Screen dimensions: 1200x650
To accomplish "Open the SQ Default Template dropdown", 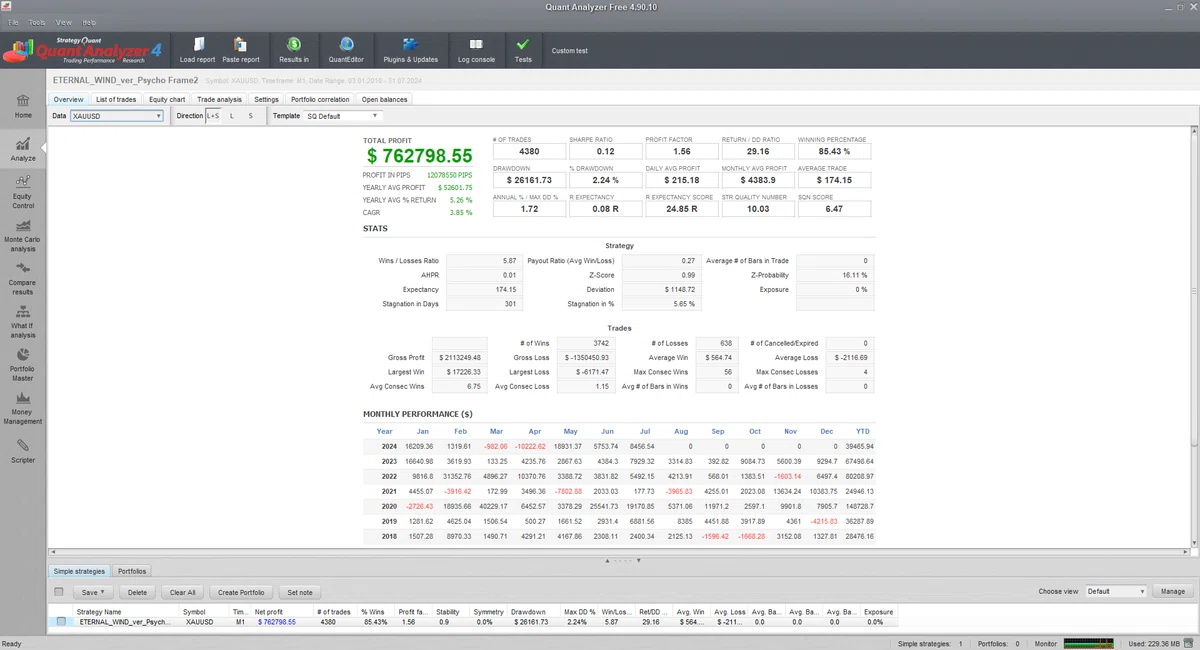I will [341, 116].
